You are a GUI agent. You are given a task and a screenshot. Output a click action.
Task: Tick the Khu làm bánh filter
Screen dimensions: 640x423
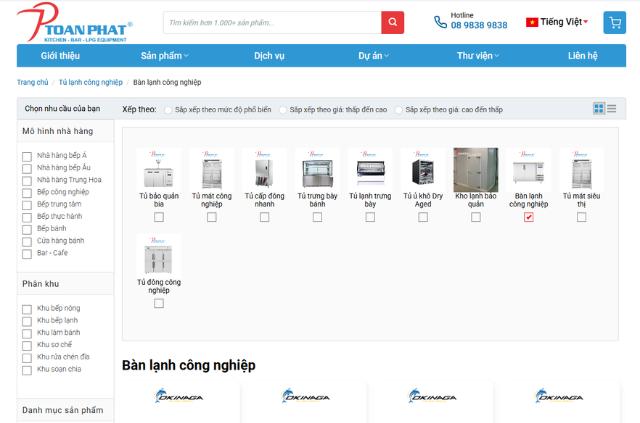[x=27, y=334]
